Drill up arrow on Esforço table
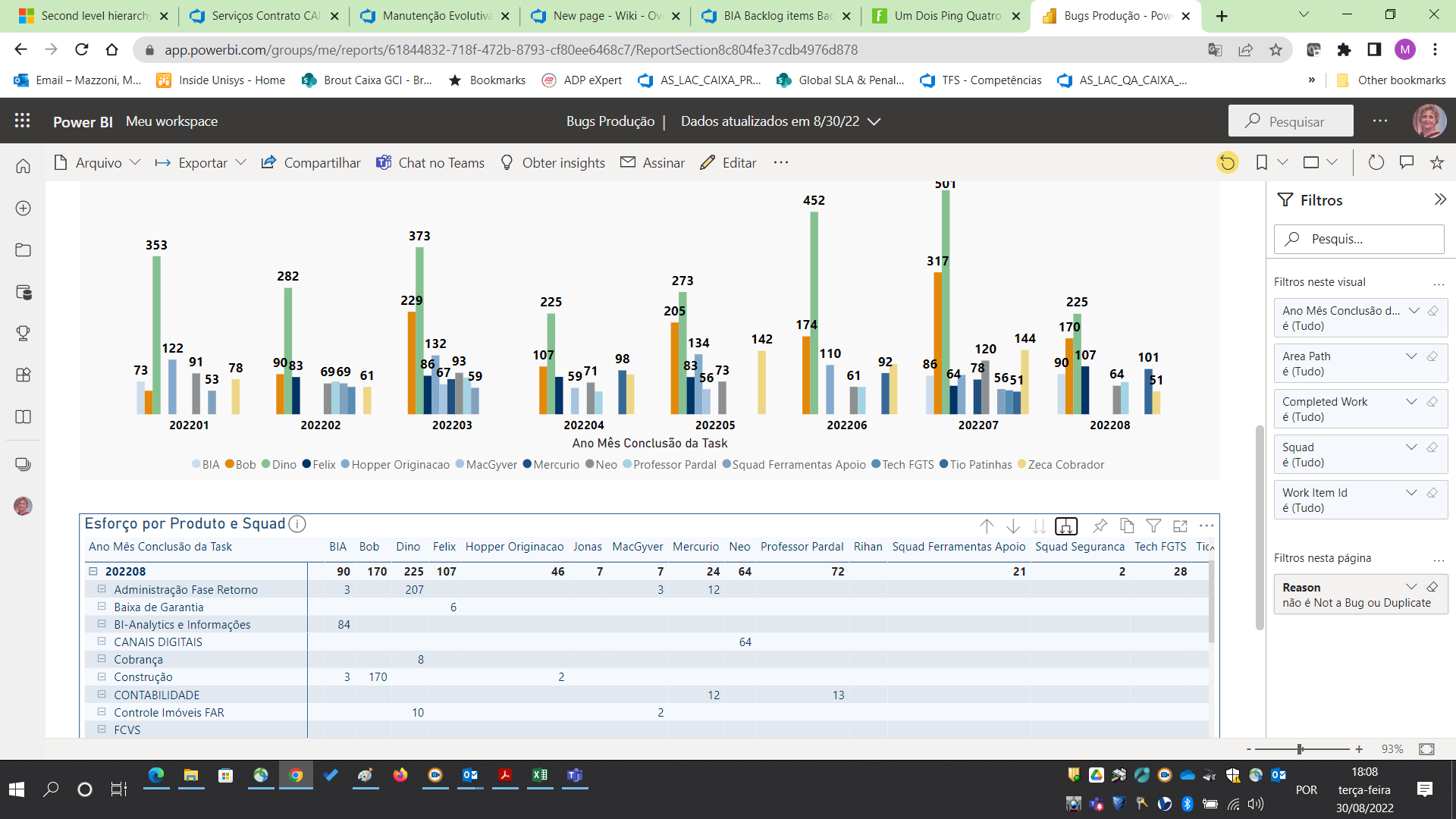The image size is (1456, 819). click(x=987, y=526)
